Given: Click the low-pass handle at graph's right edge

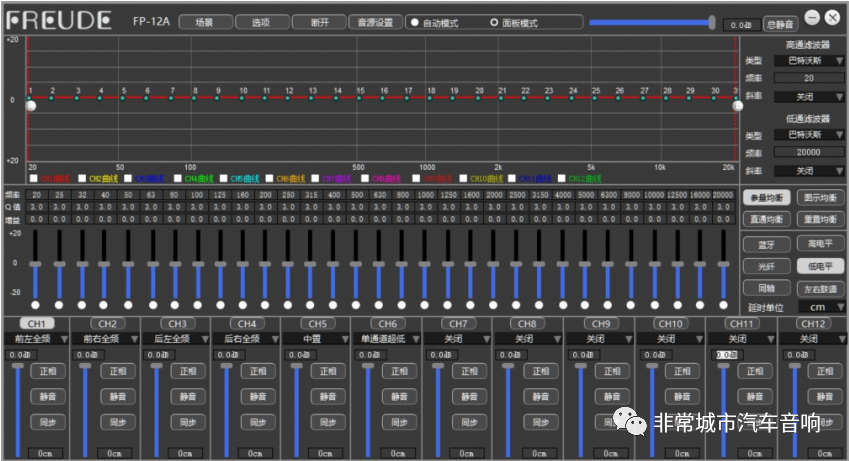Looking at the screenshot, I should pyautogui.click(x=737, y=105).
